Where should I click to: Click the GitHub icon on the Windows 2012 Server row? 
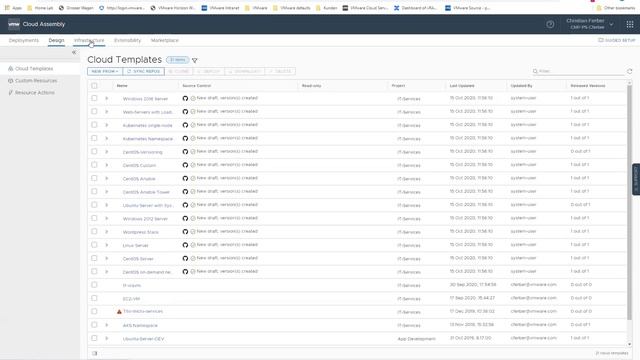click(185, 218)
